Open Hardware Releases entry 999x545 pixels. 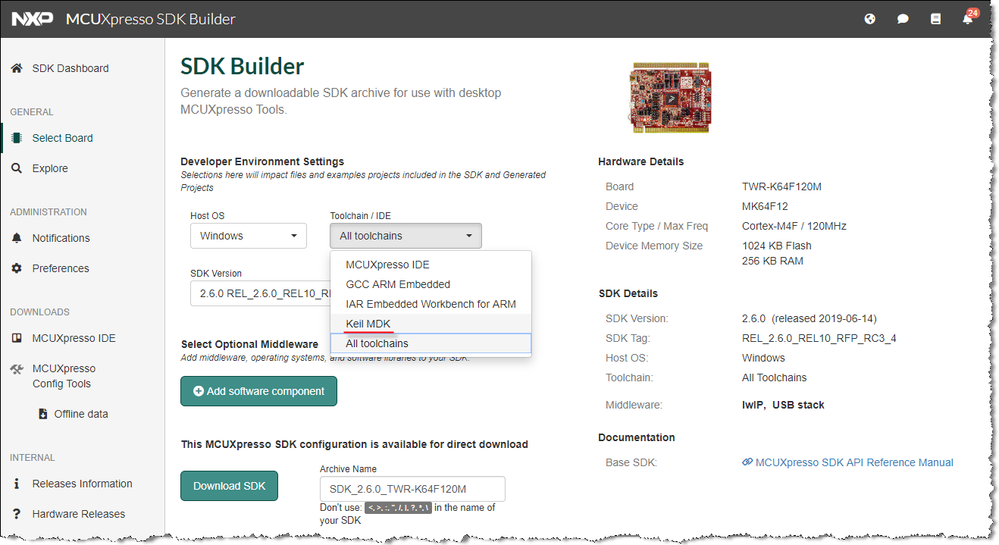[x=78, y=514]
